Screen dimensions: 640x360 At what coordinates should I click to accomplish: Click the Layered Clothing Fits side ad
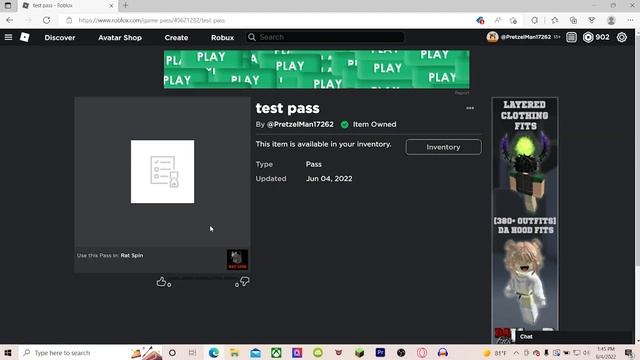[x=525, y=220]
